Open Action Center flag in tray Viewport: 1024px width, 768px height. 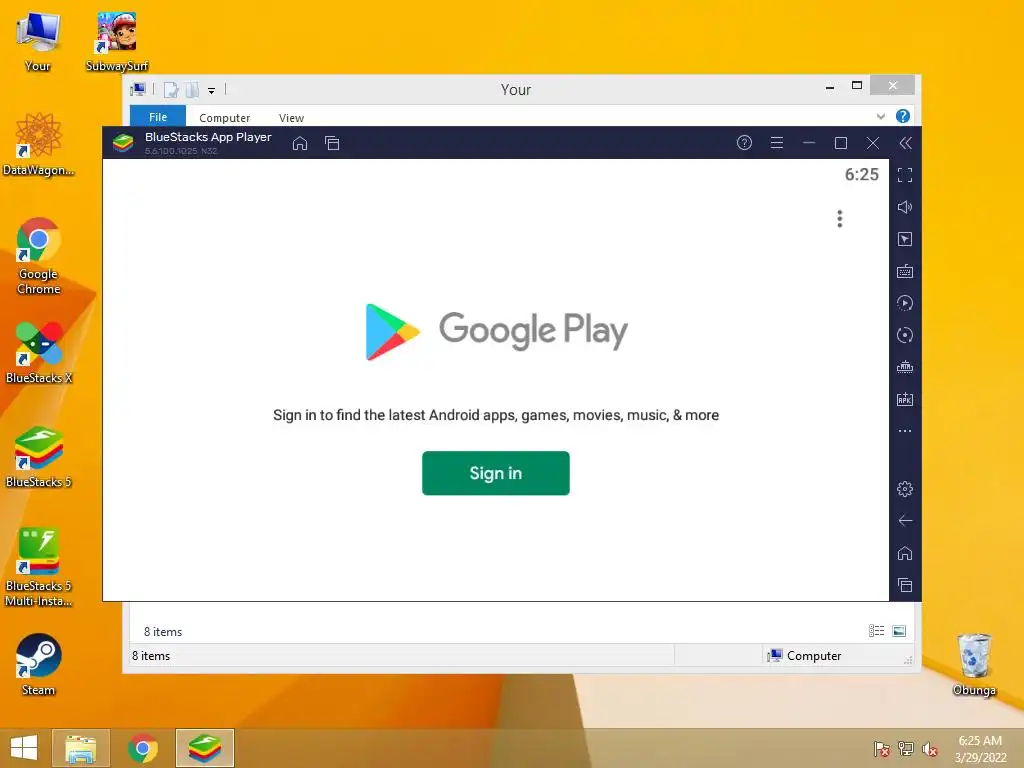pyautogui.click(x=882, y=748)
